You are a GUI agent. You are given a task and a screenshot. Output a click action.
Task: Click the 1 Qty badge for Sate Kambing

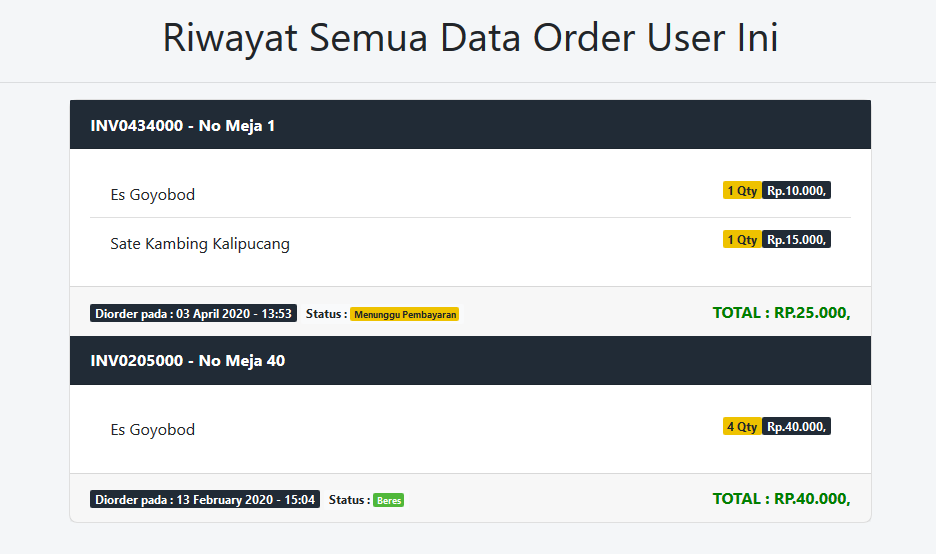tap(742, 239)
